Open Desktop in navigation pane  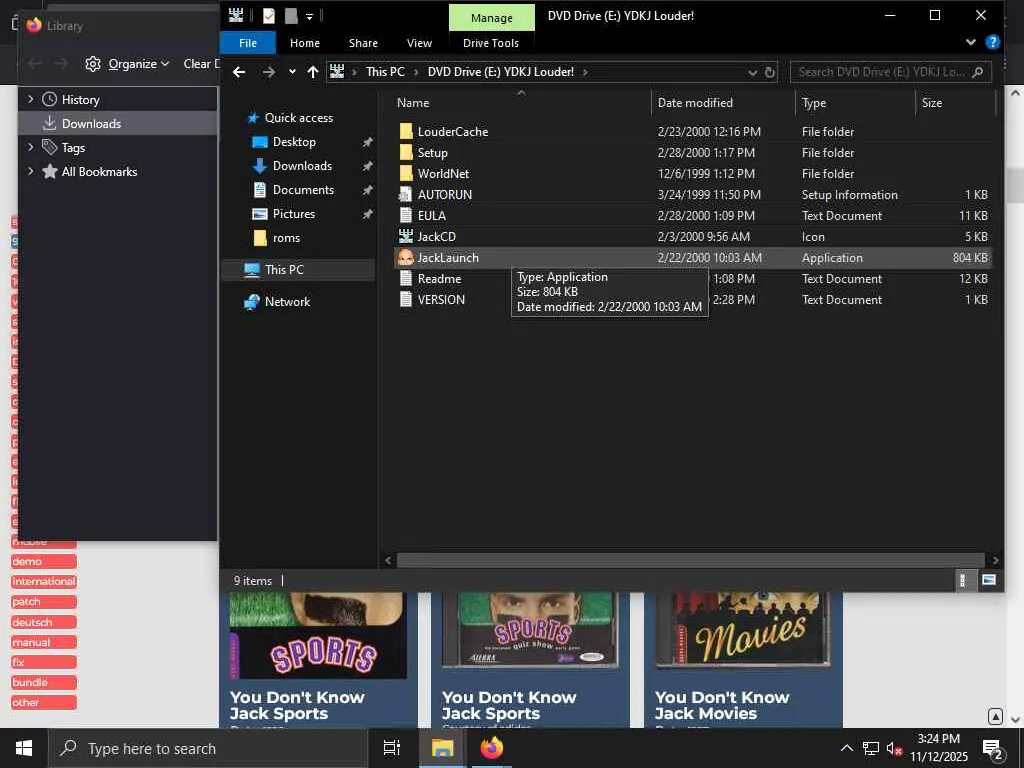point(294,142)
